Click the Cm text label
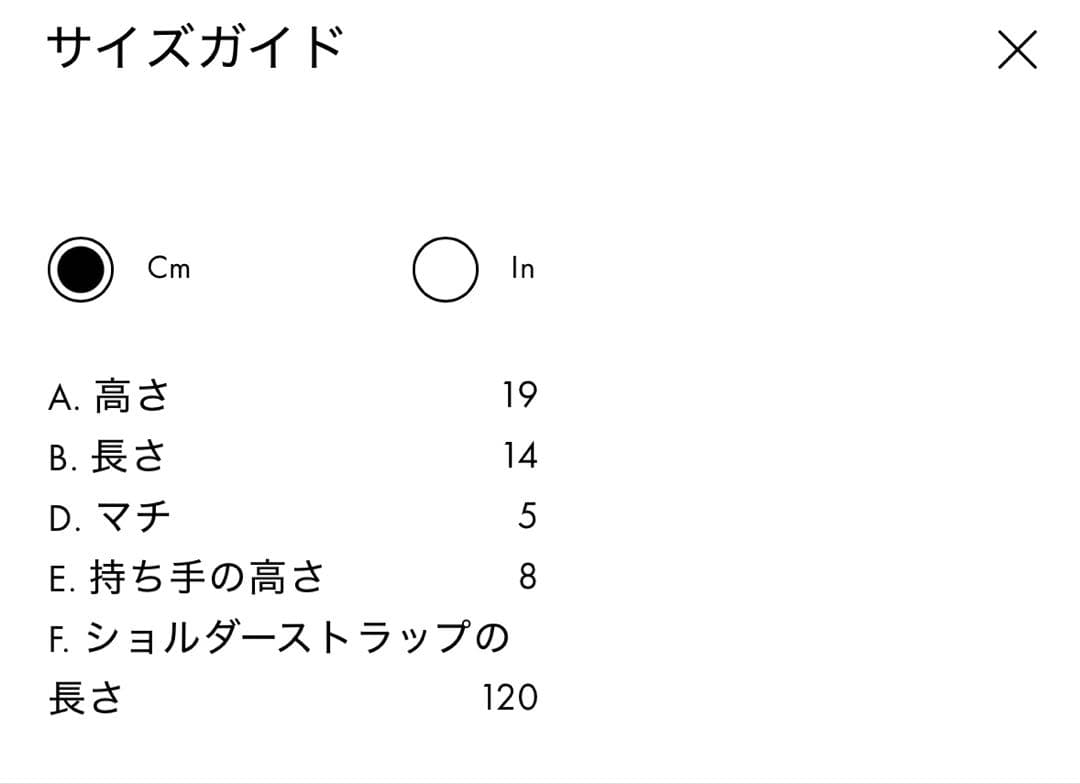This screenshot has width=1080, height=784. pos(167,267)
